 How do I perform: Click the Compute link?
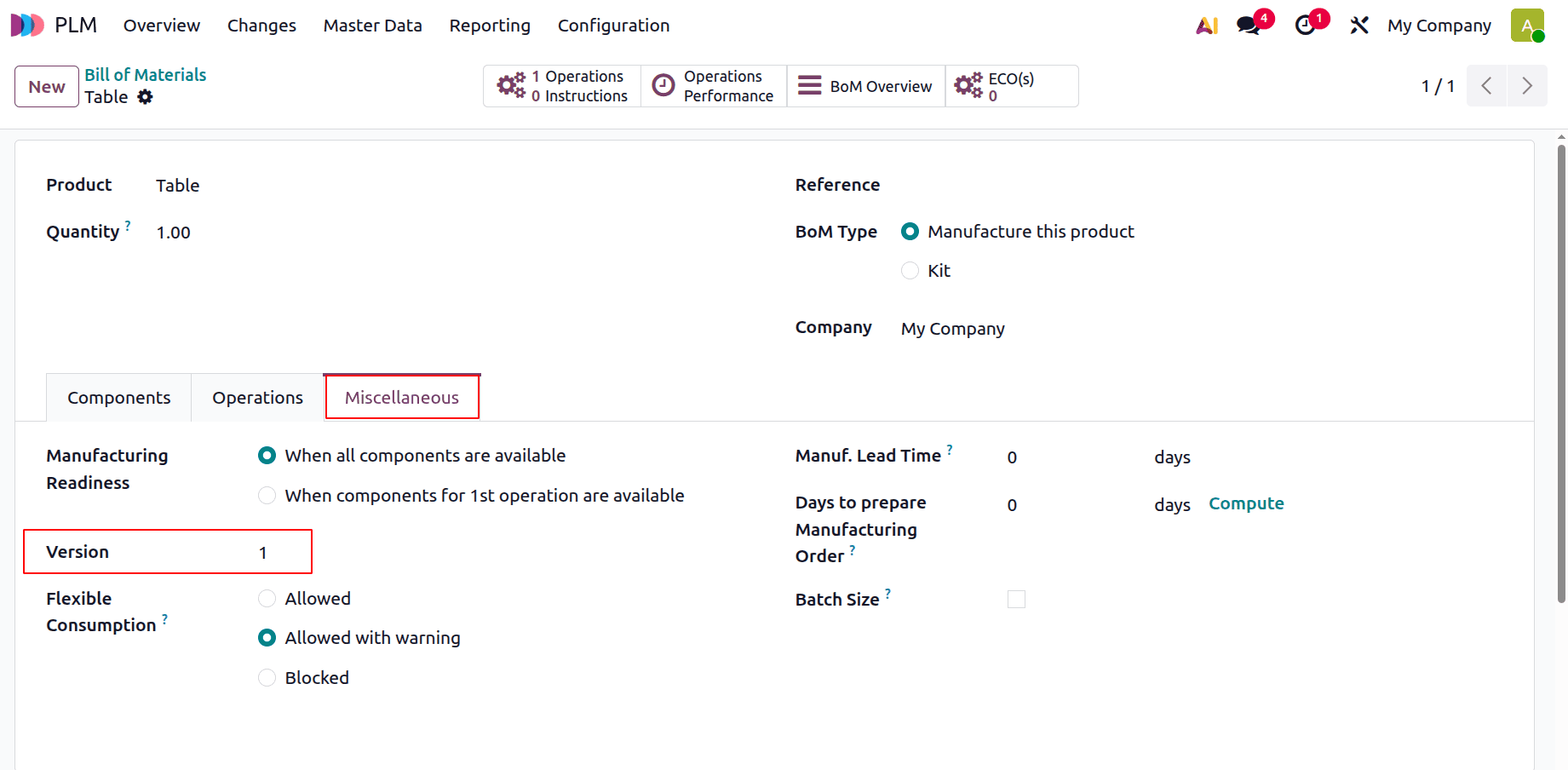click(x=1246, y=503)
